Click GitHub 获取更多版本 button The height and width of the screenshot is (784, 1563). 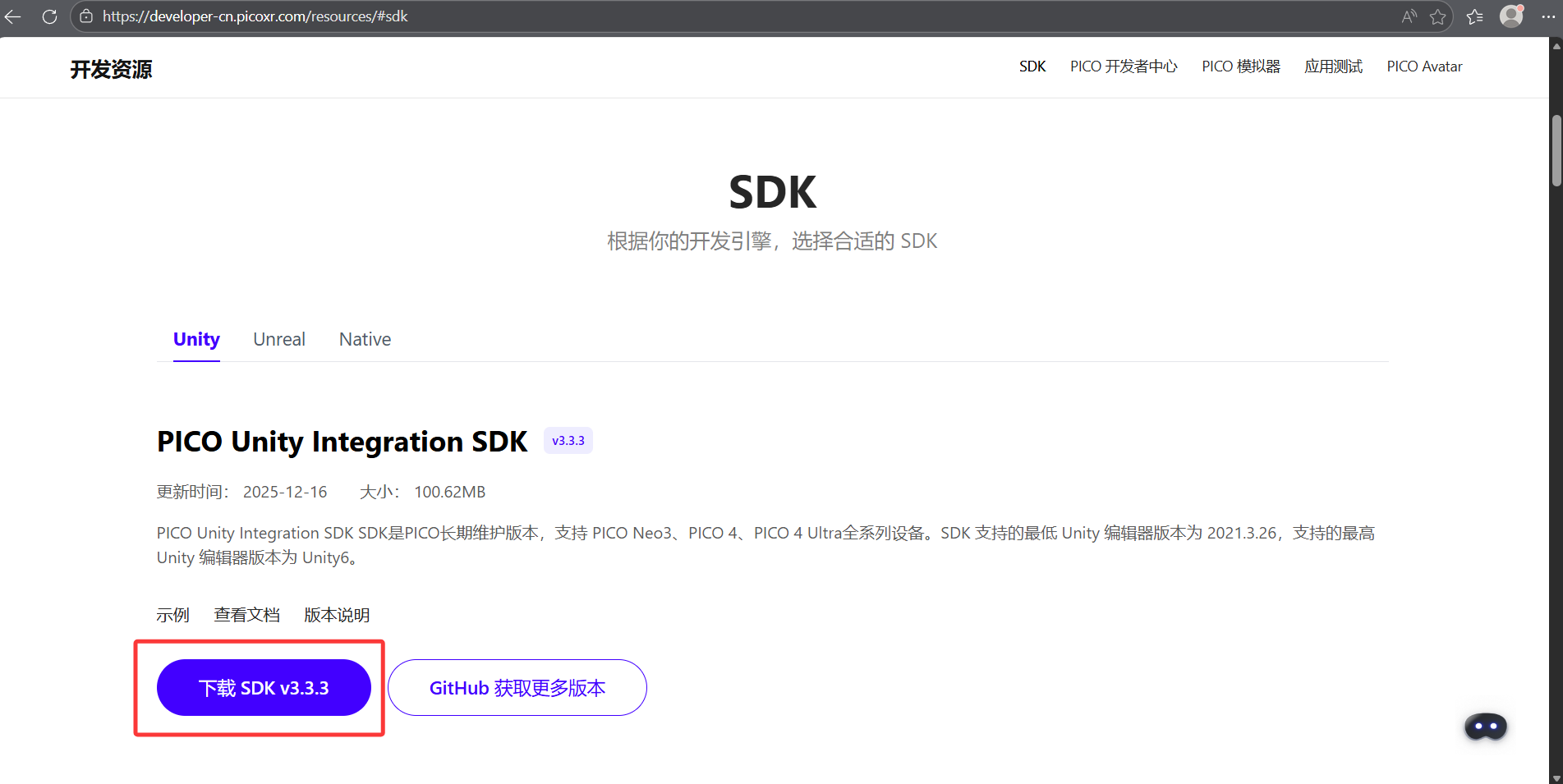(x=517, y=688)
